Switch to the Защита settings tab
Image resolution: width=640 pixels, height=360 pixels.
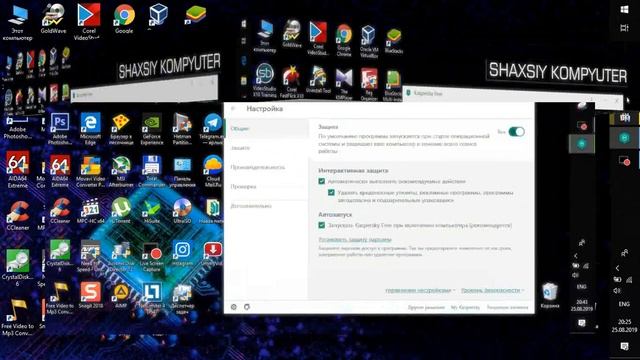click(266, 148)
